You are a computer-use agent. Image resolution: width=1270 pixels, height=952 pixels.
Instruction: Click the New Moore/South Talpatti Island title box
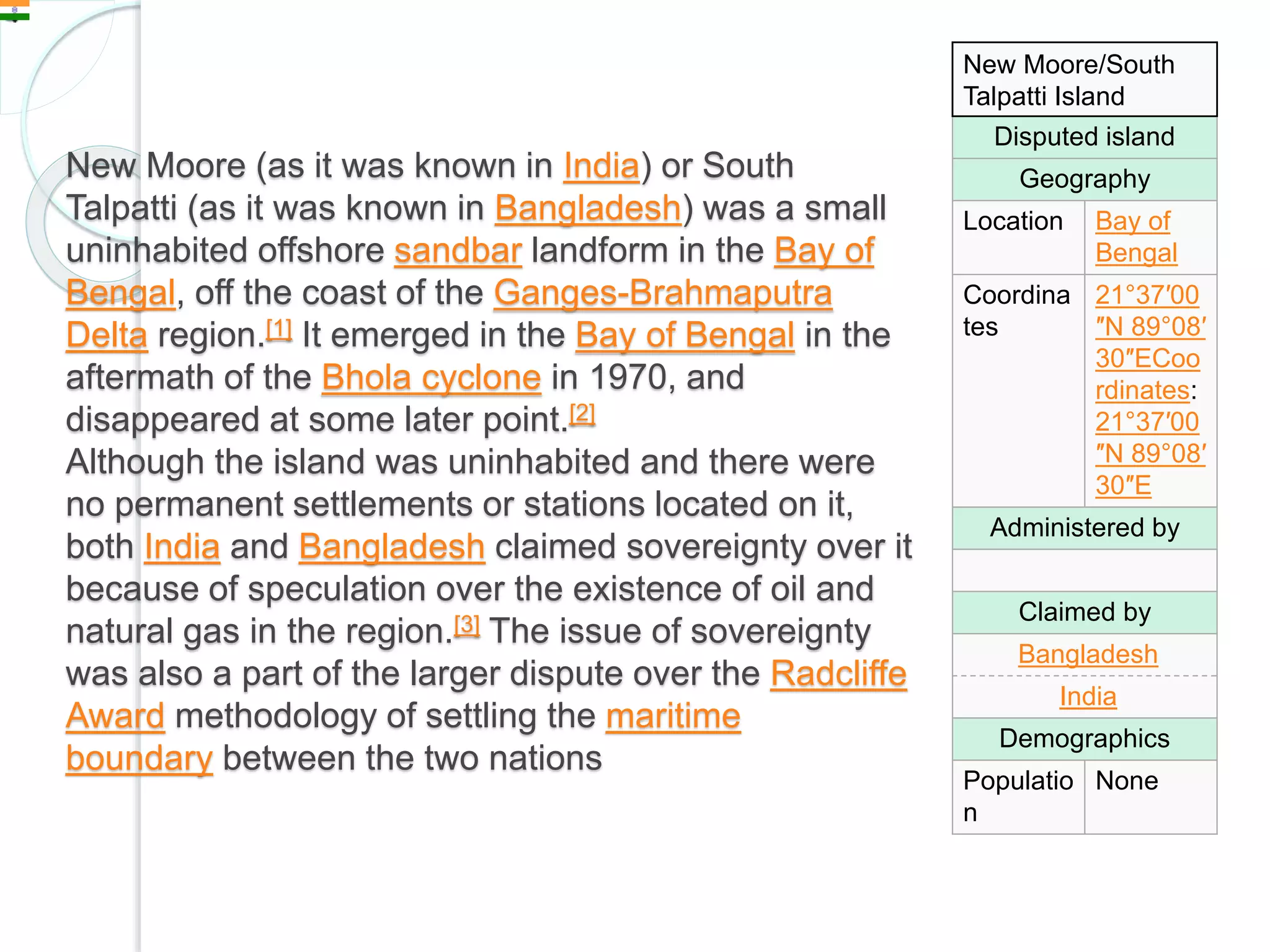point(1085,79)
